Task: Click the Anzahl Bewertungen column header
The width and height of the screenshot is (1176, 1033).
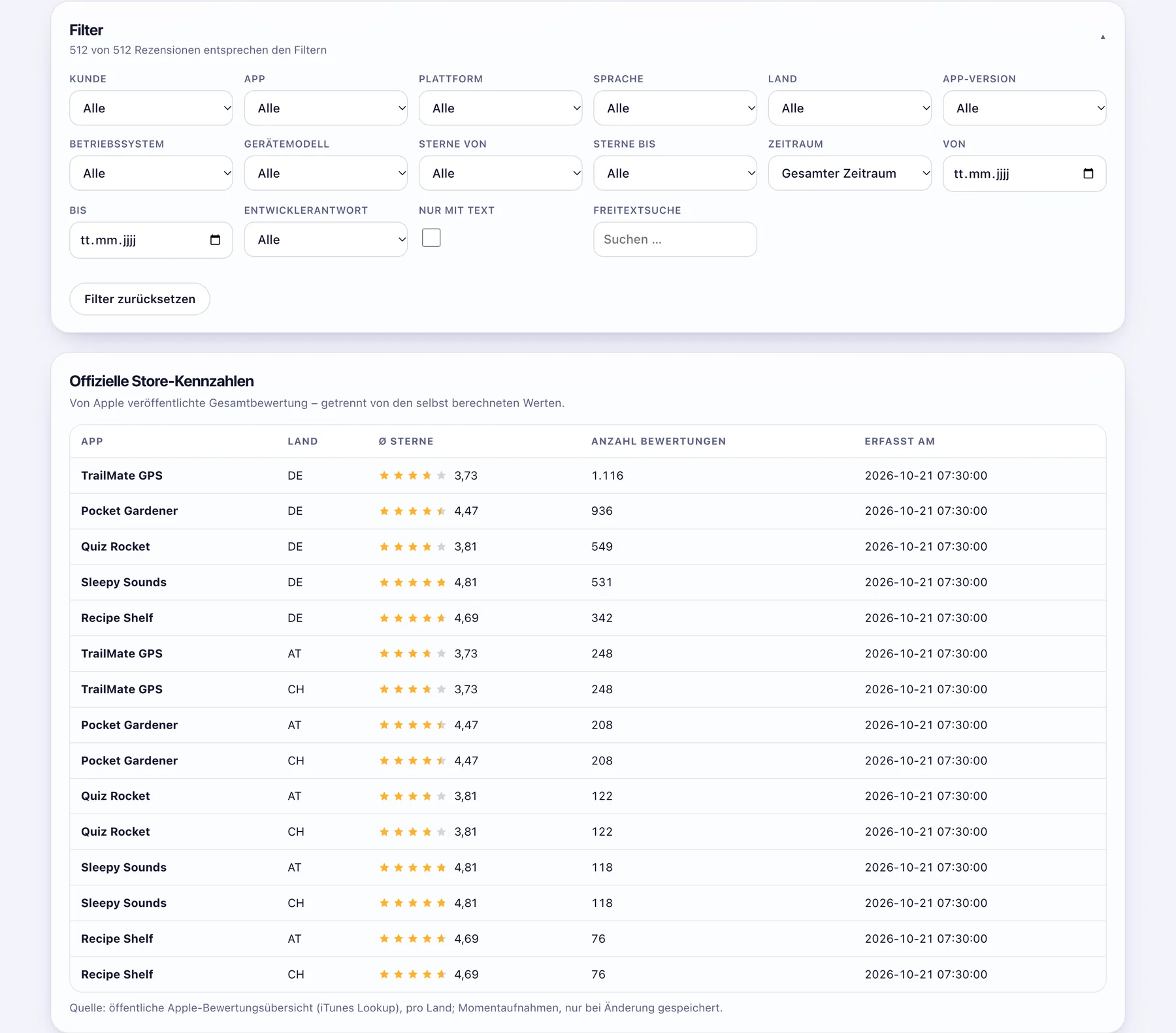Action: (x=659, y=441)
